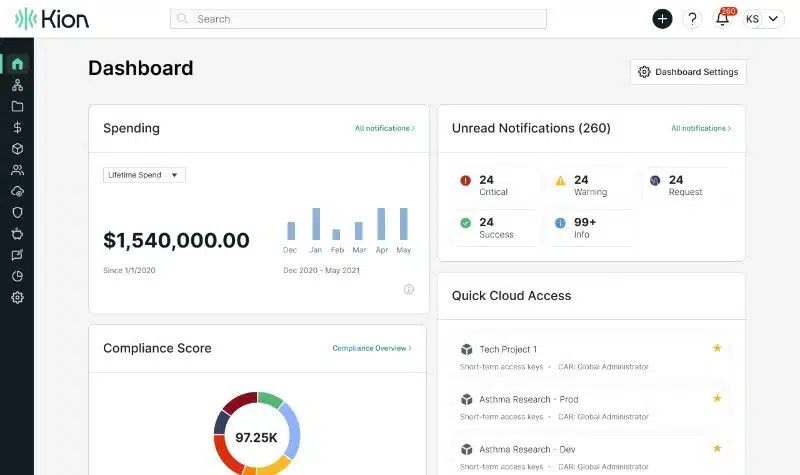Open the help question mark icon

coord(692,19)
